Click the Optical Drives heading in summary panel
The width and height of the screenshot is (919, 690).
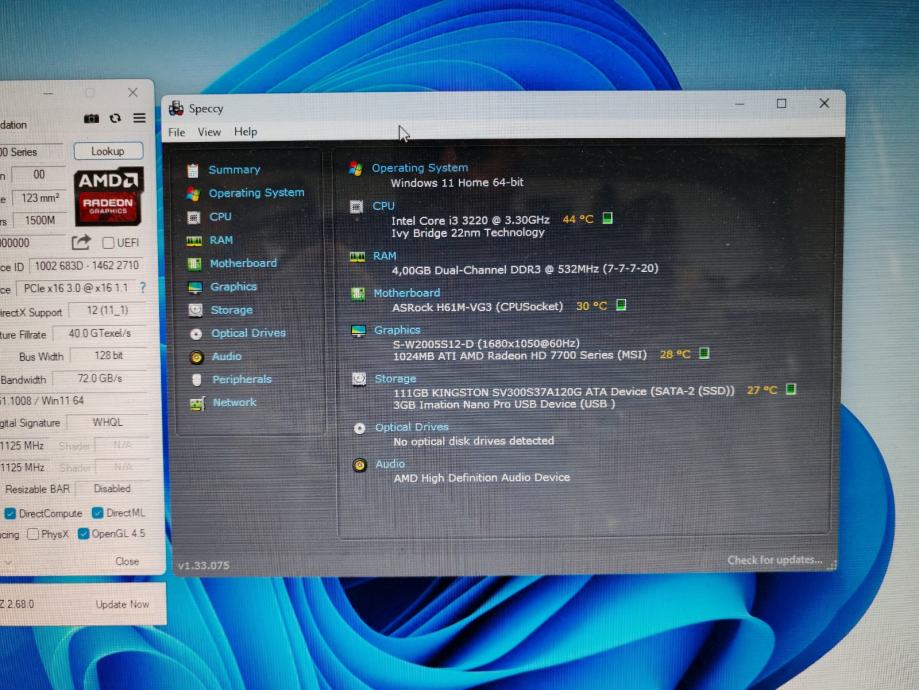pos(412,427)
